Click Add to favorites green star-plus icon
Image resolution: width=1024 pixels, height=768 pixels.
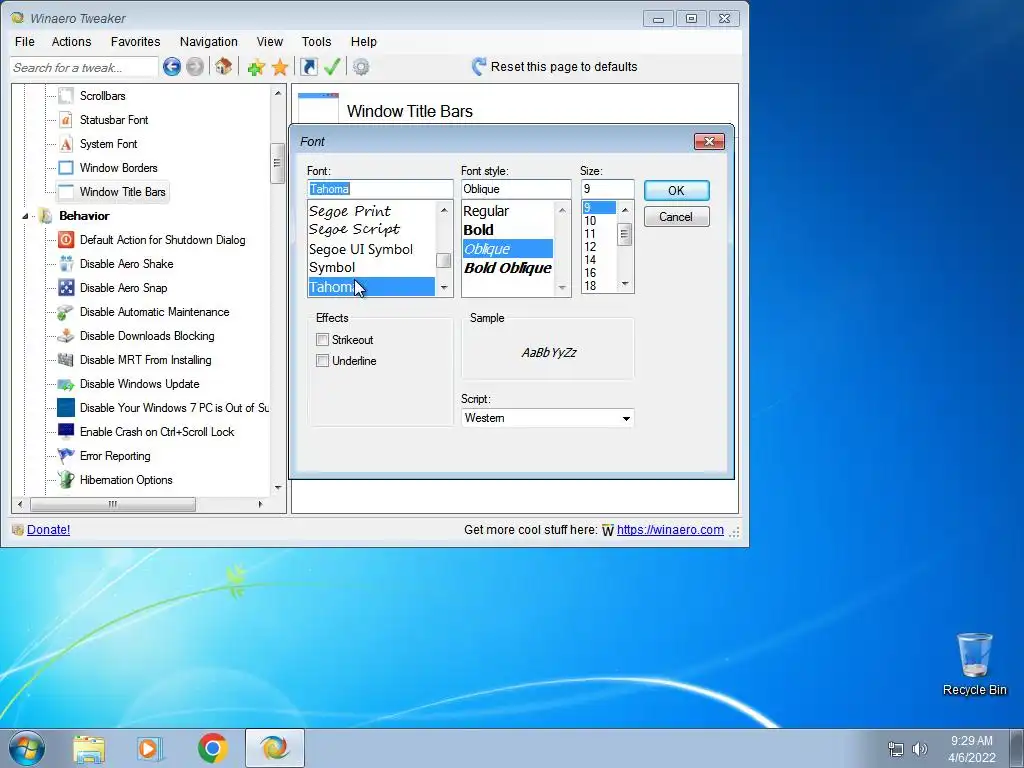point(256,67)
